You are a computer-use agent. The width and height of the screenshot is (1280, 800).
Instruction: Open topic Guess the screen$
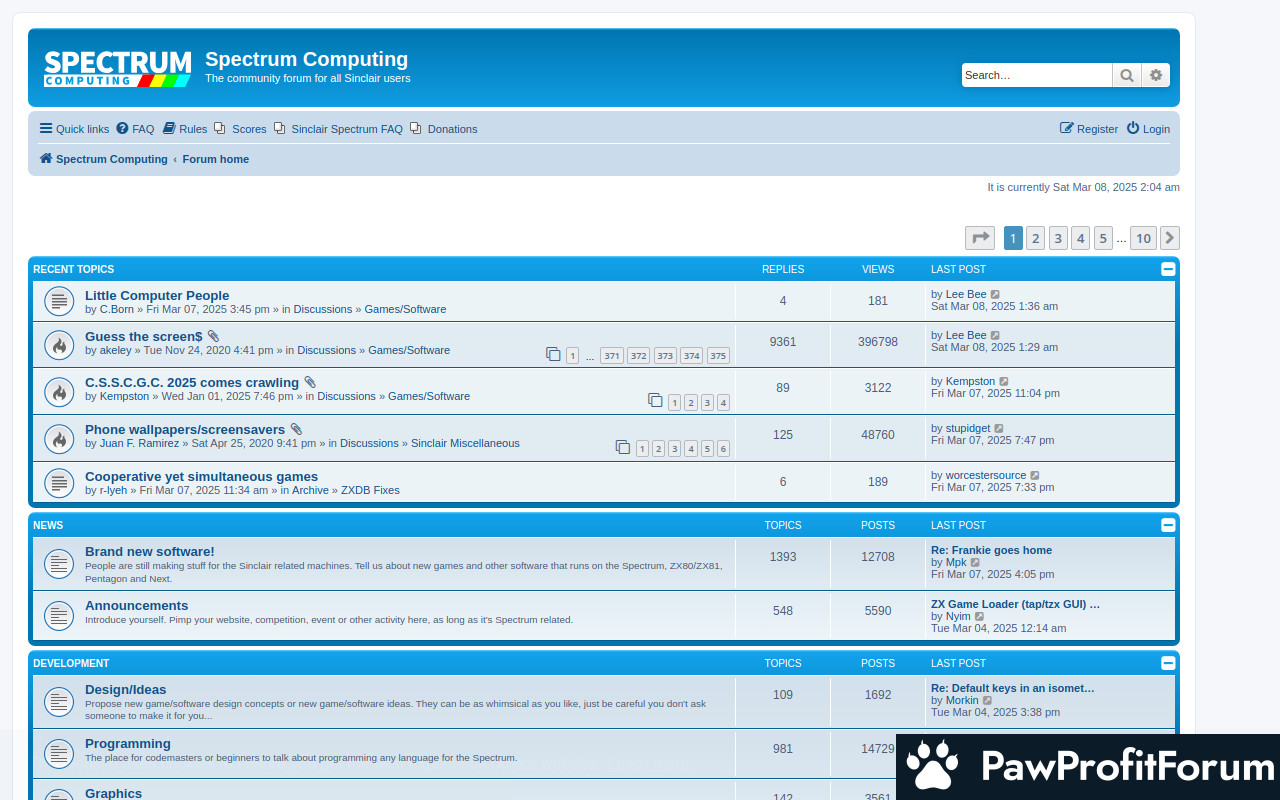point(144,336)
